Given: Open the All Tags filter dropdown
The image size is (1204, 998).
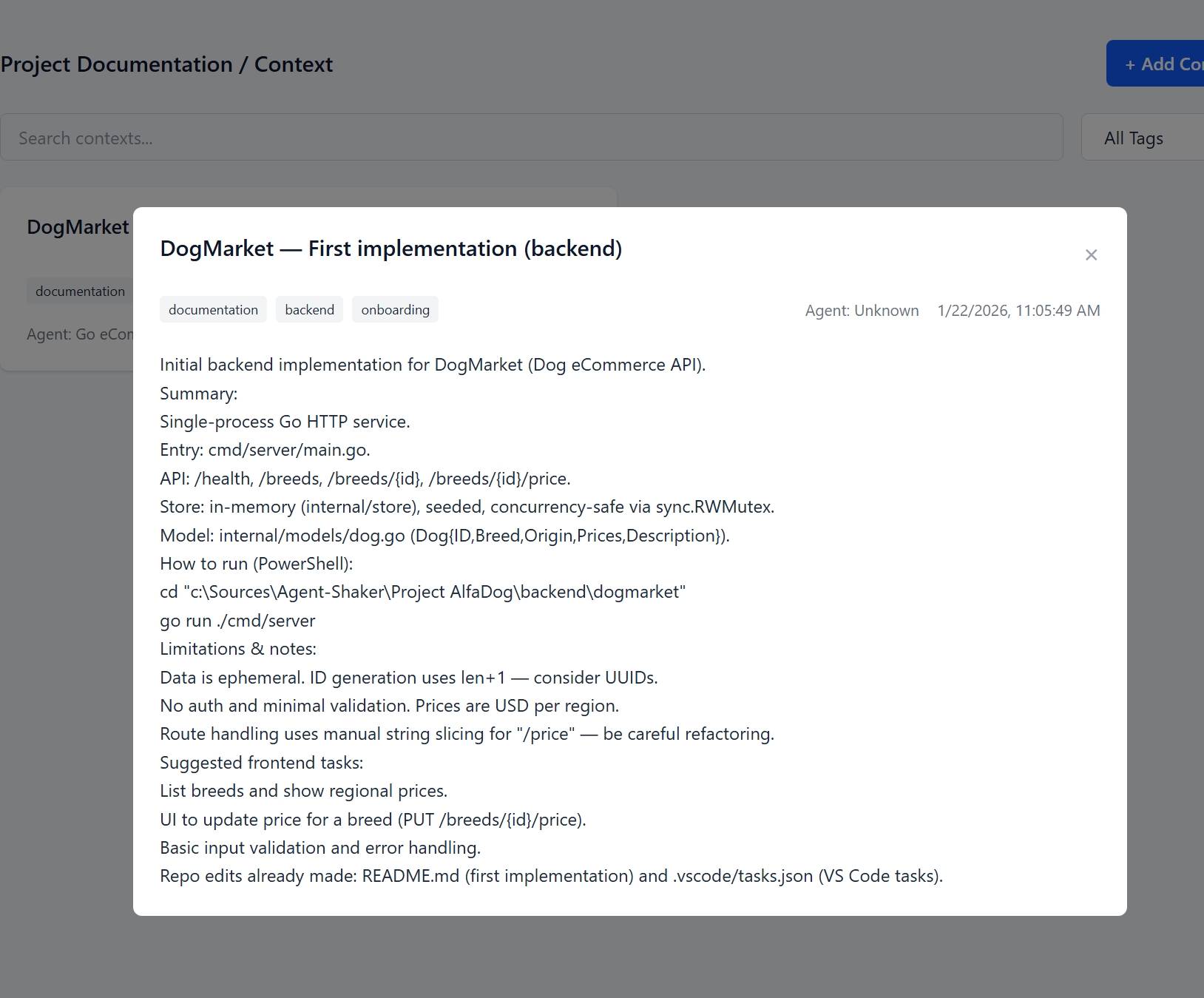Looking at the screenshot, I should 1143,138.
